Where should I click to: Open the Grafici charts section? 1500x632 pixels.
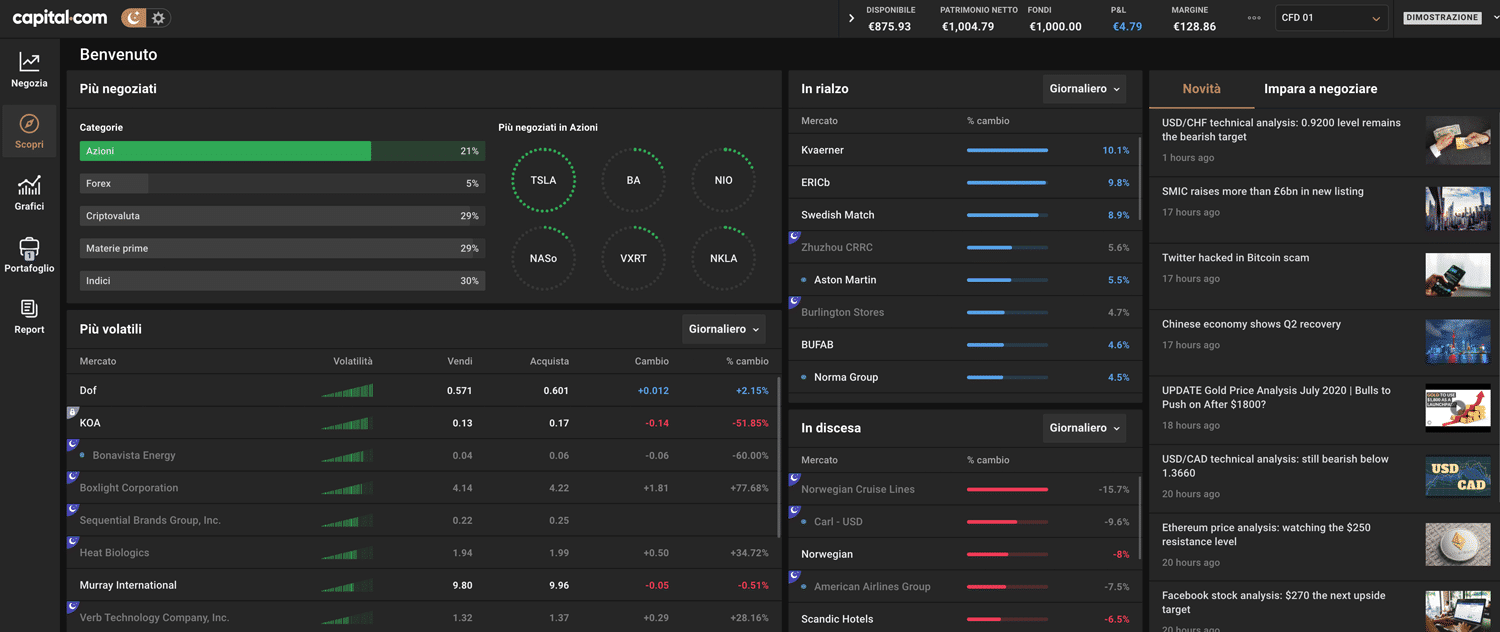point(29,193)
